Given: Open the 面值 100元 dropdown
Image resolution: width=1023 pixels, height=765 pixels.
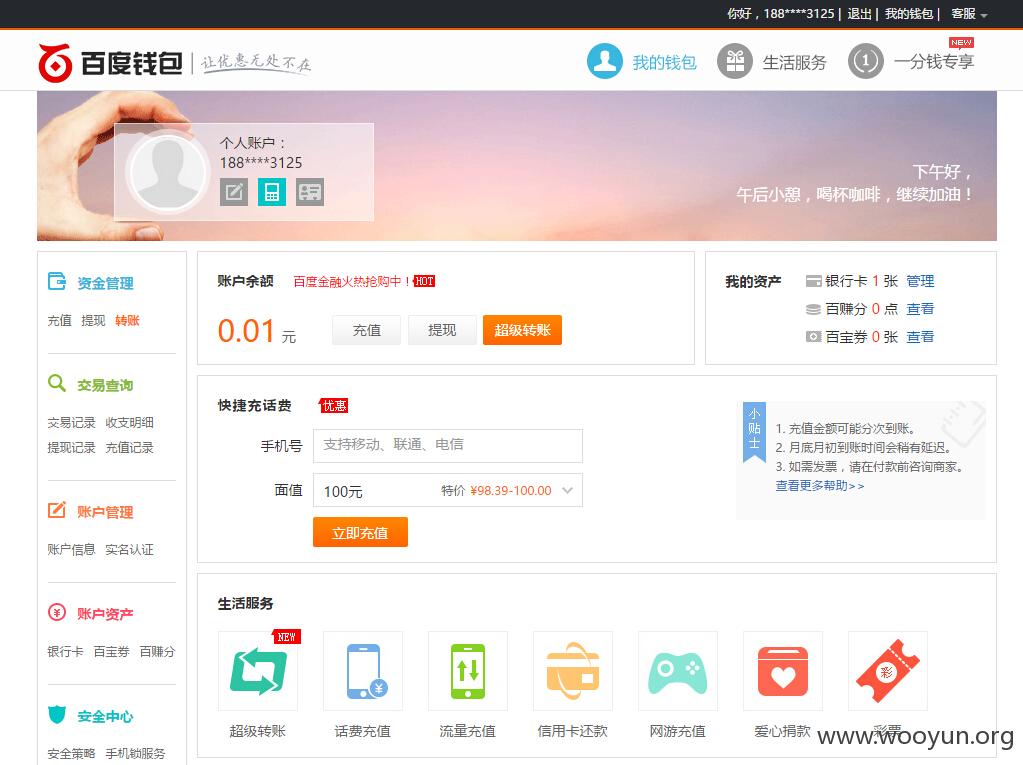Looking at the screenshot, I should point(448,490).
